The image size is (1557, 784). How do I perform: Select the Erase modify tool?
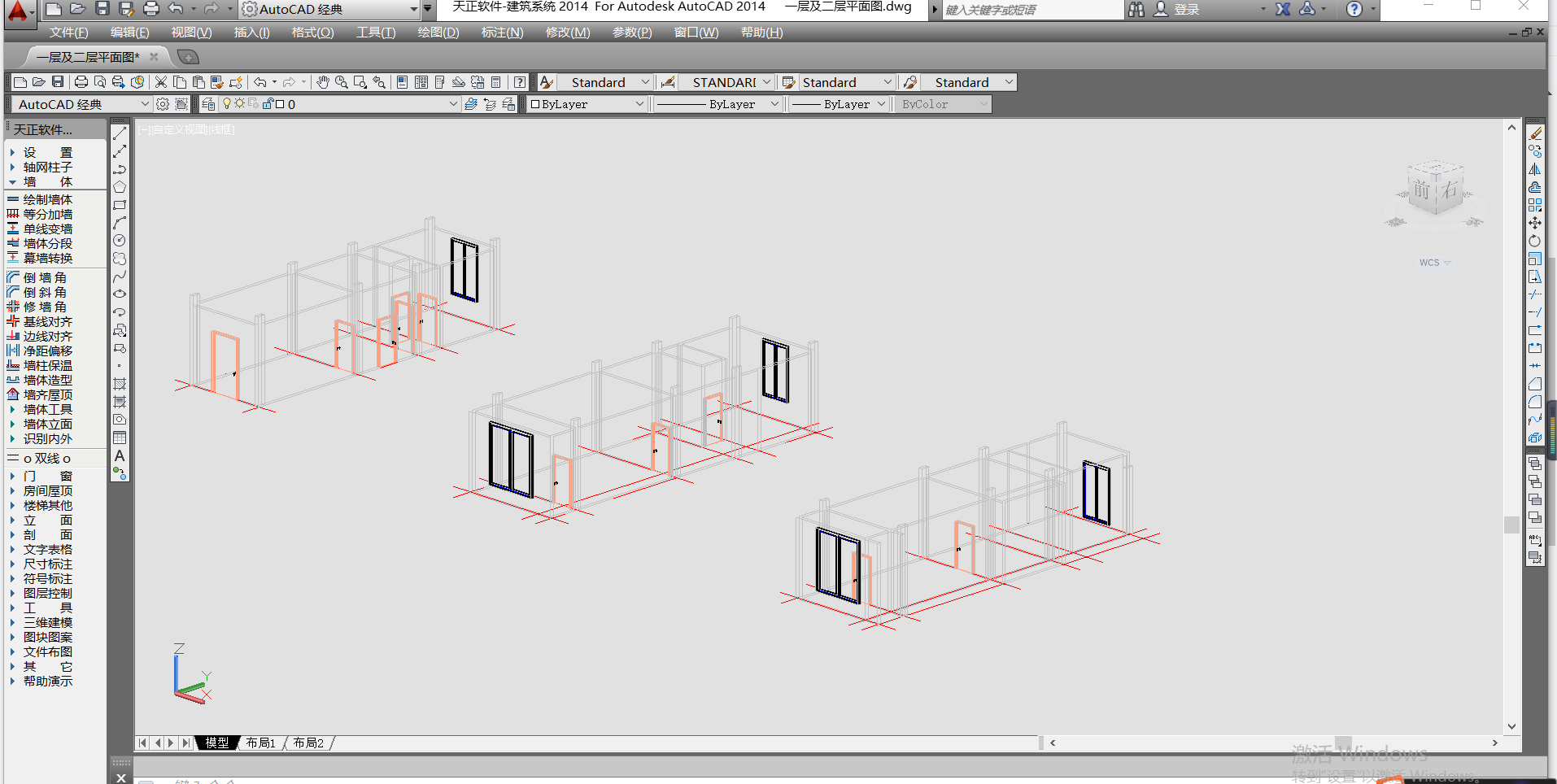[1535, 133]
